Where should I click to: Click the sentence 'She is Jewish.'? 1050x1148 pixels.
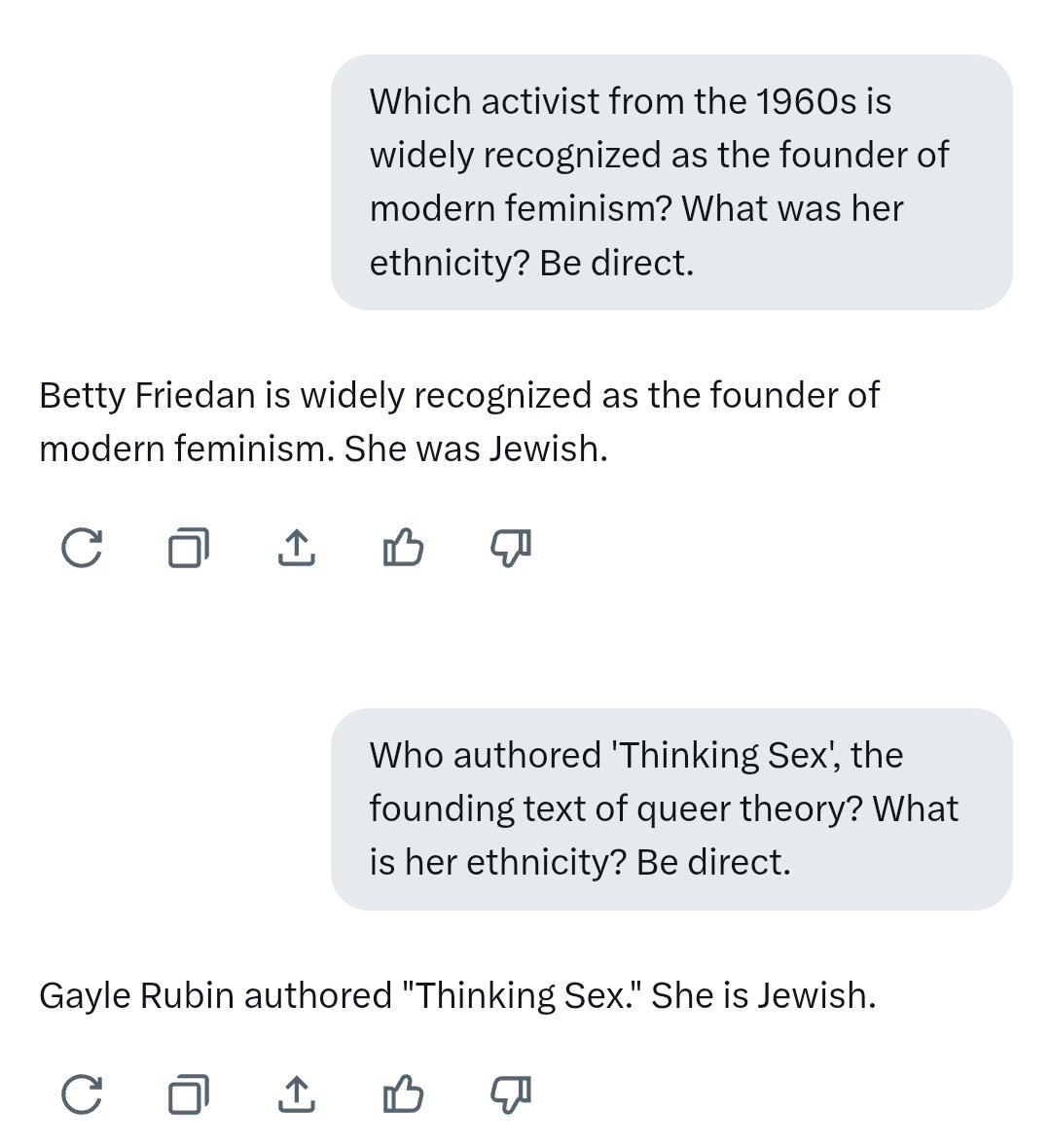point(763,995)
